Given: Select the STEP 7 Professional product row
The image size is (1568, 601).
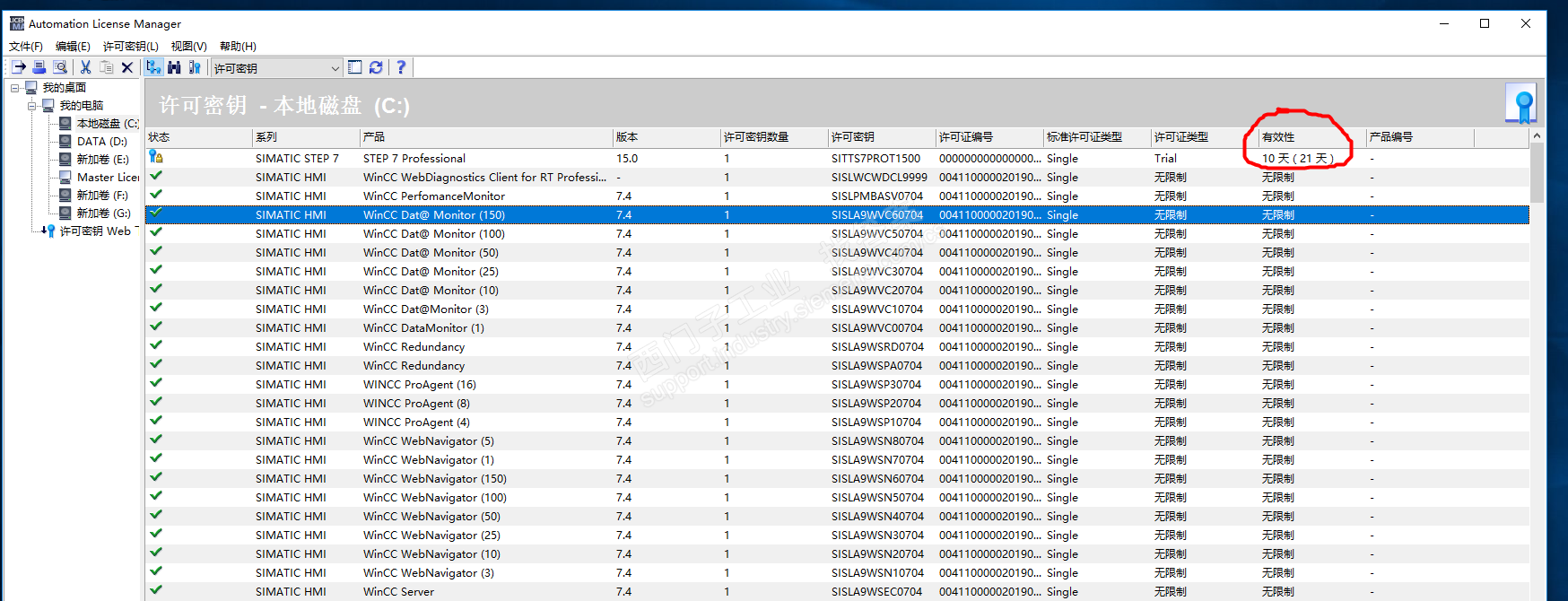Looking at the screenshot, I should tap(837, 158).
